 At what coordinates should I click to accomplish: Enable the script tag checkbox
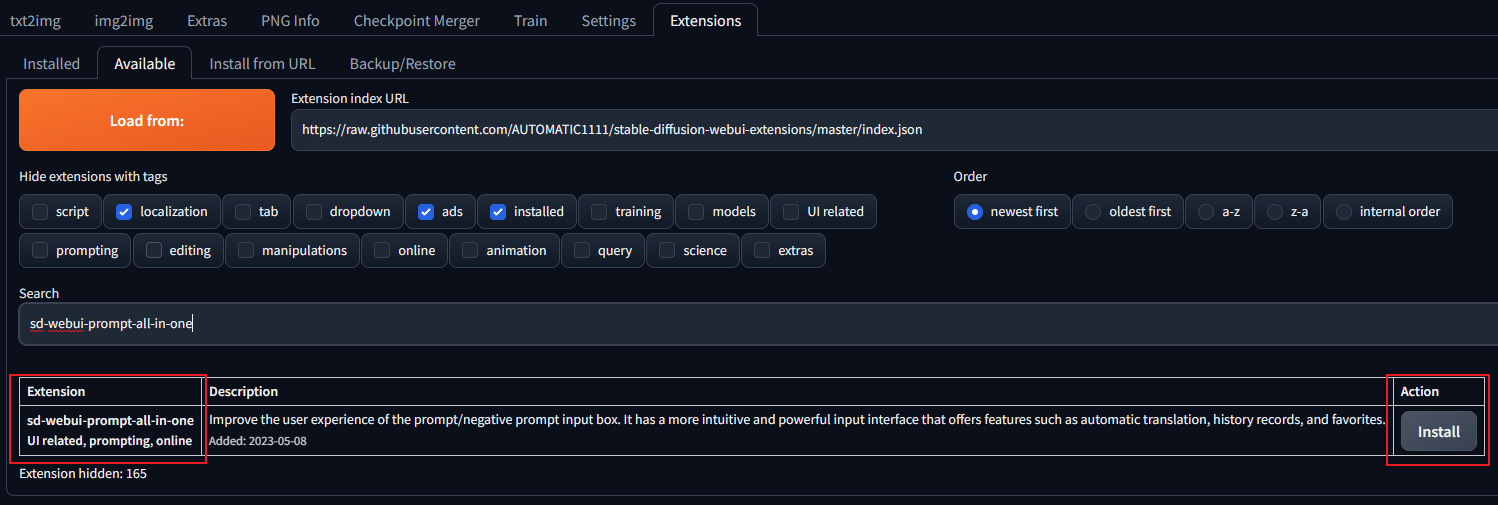pyautogui.click(x=40, y=212)
